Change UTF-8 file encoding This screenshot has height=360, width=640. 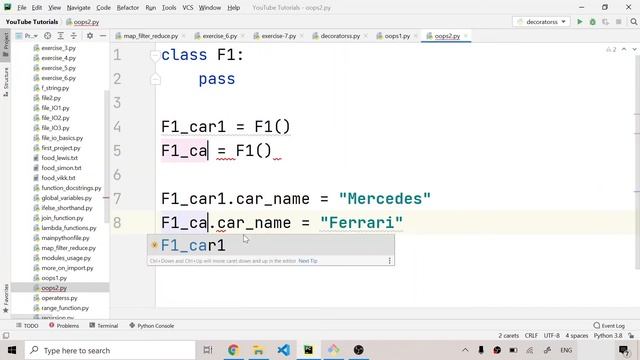tap(551, 336)
